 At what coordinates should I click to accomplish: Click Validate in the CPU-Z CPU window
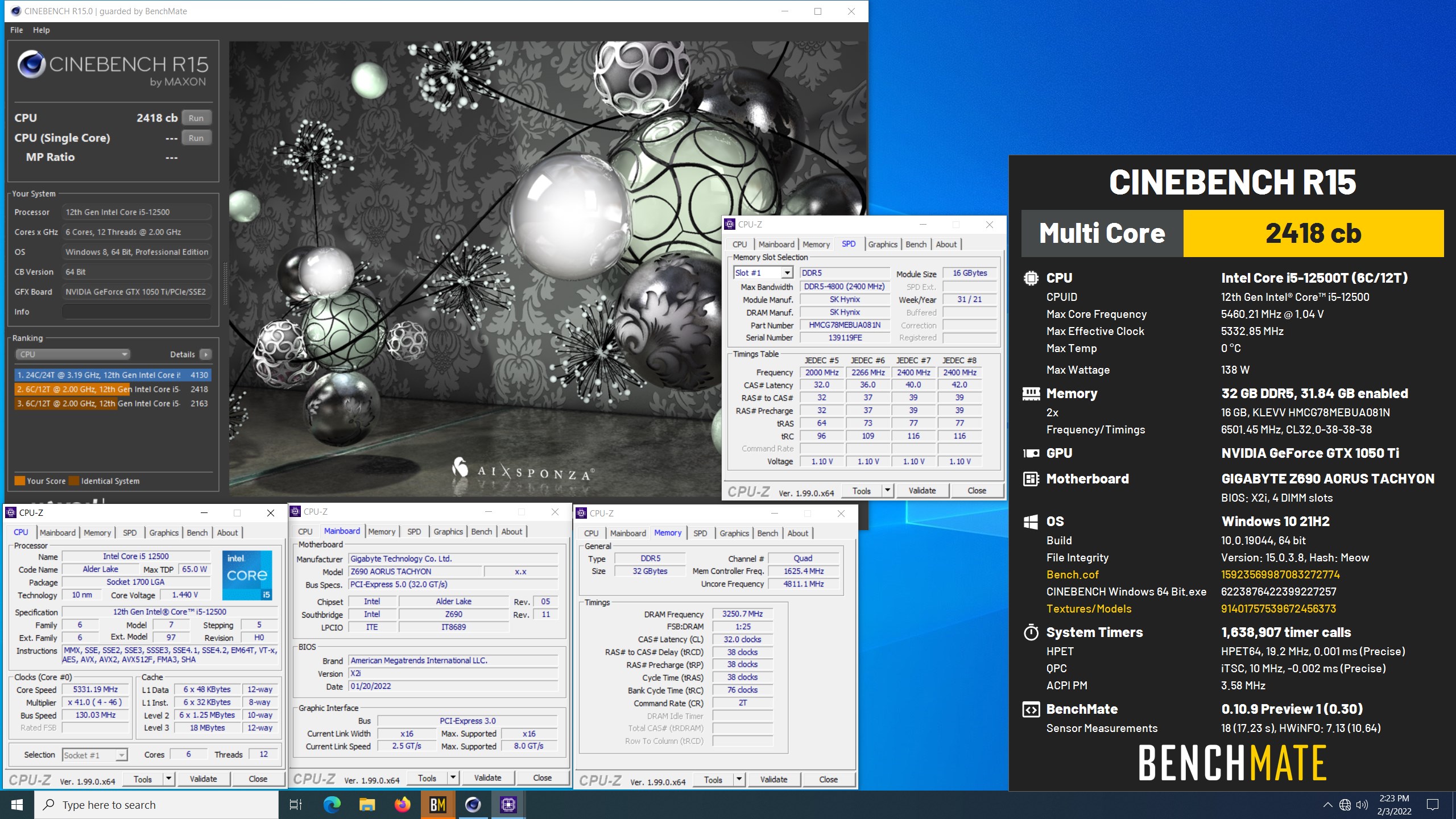click(203, 779)
